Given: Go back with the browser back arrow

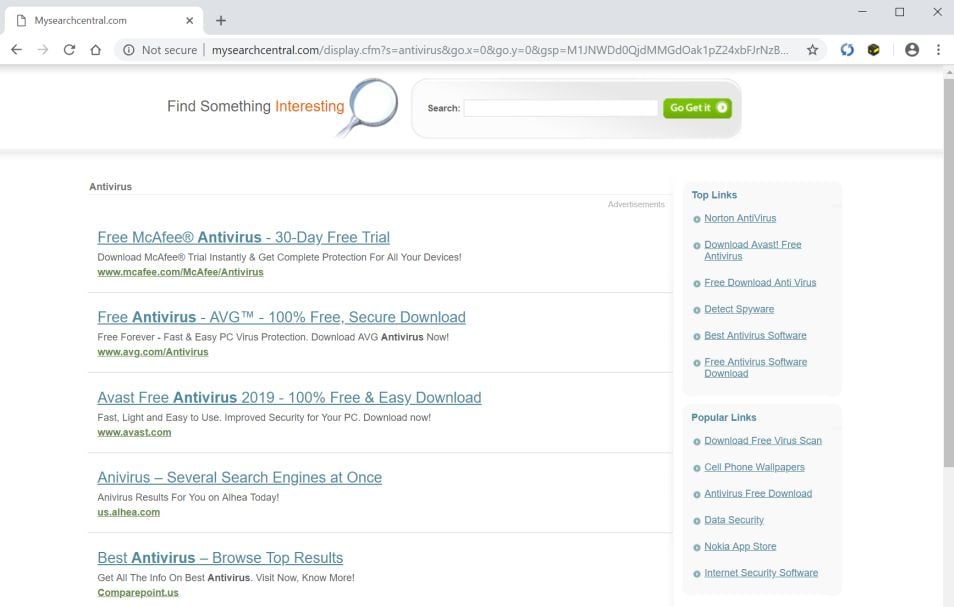Looking at the screenshot, I should 16,50.
